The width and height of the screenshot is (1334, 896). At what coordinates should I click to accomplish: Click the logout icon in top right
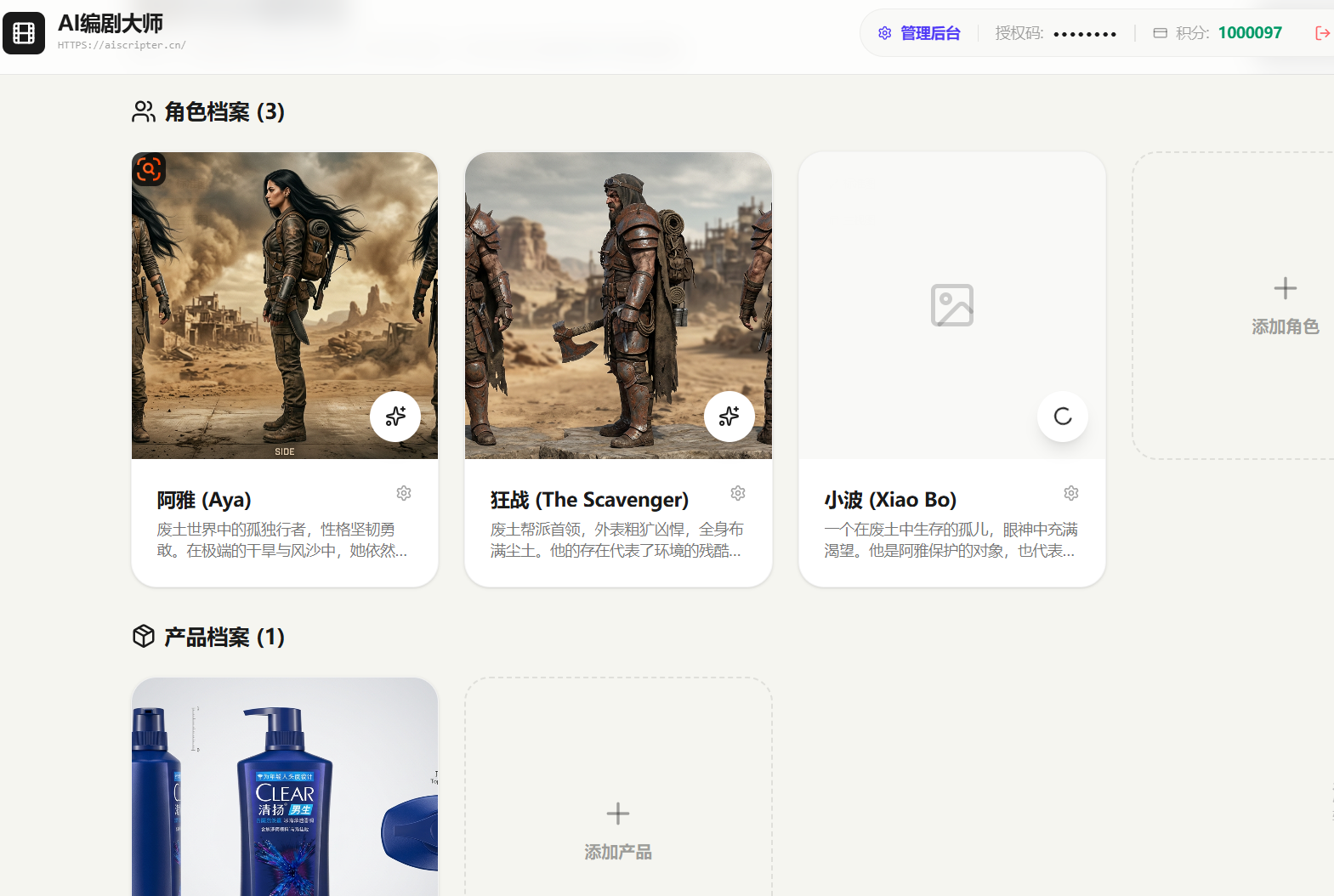1322,33
